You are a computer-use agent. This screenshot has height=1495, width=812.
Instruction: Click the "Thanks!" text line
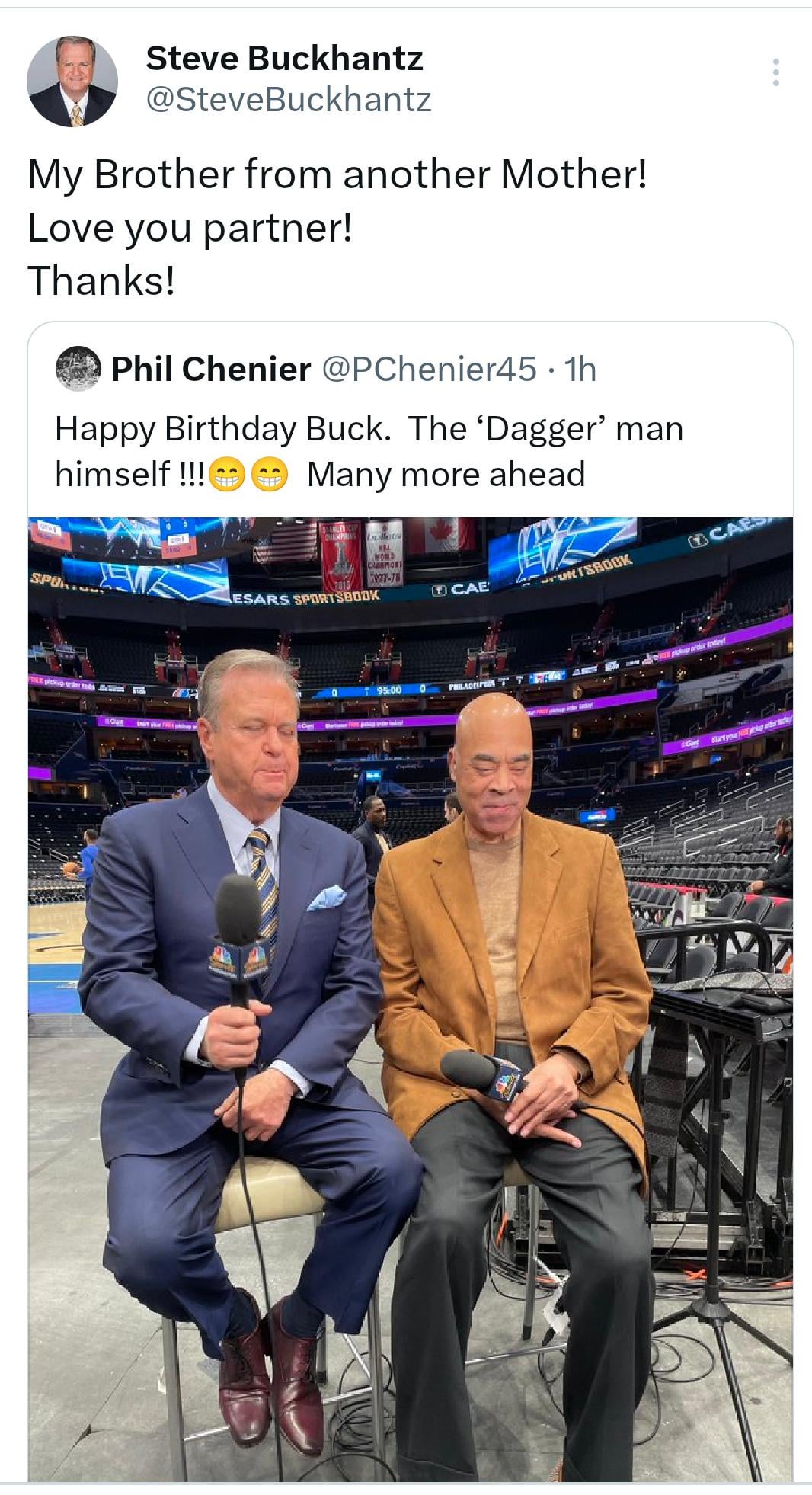click(101, 280)
